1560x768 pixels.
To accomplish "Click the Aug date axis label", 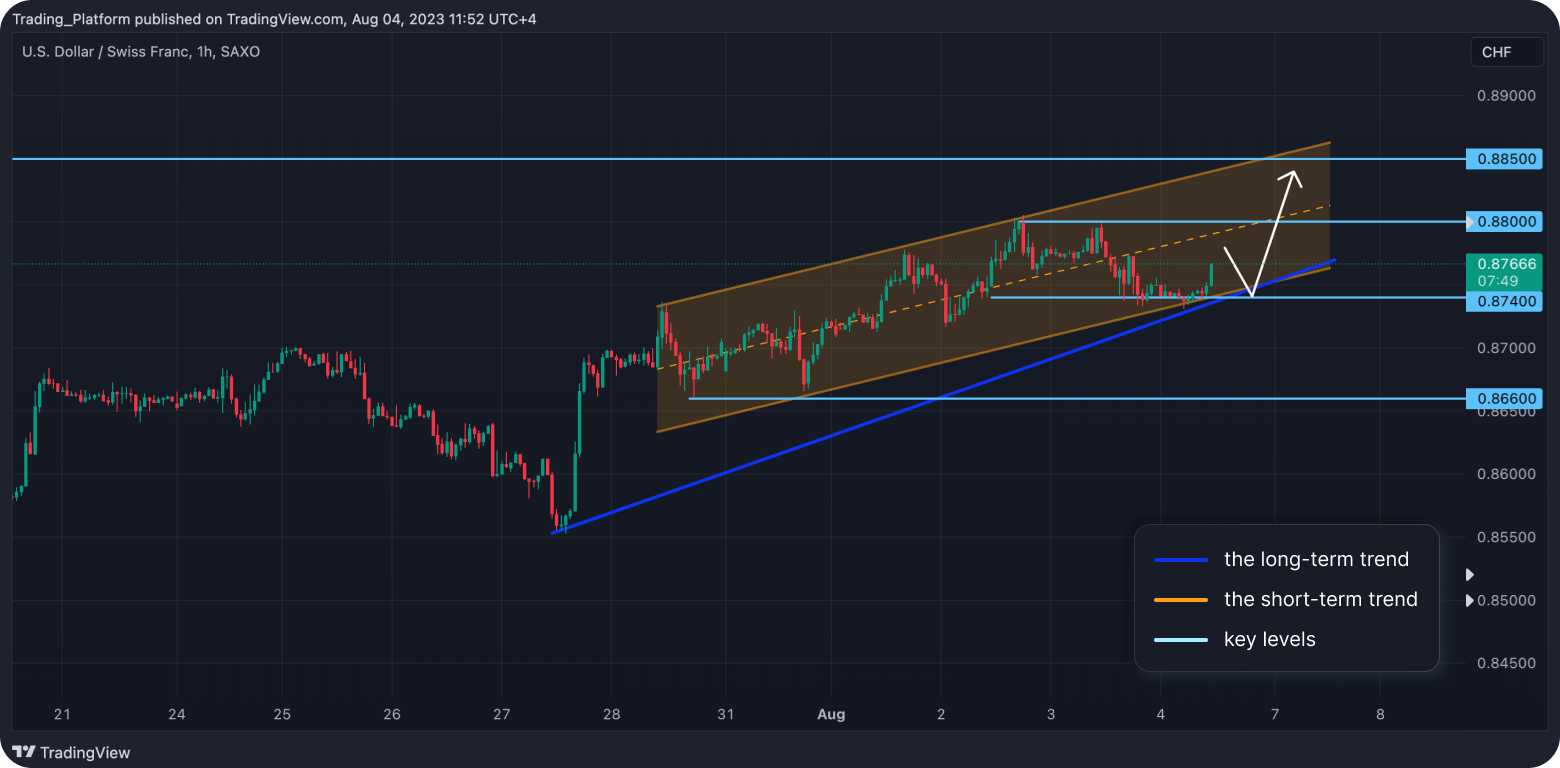I will click(831, 714).
